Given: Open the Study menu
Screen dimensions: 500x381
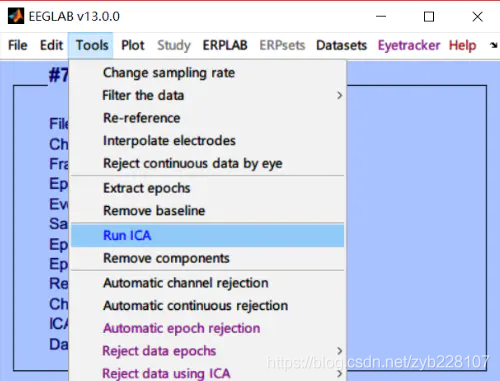Looking at the screenshot, I should 174,45.
